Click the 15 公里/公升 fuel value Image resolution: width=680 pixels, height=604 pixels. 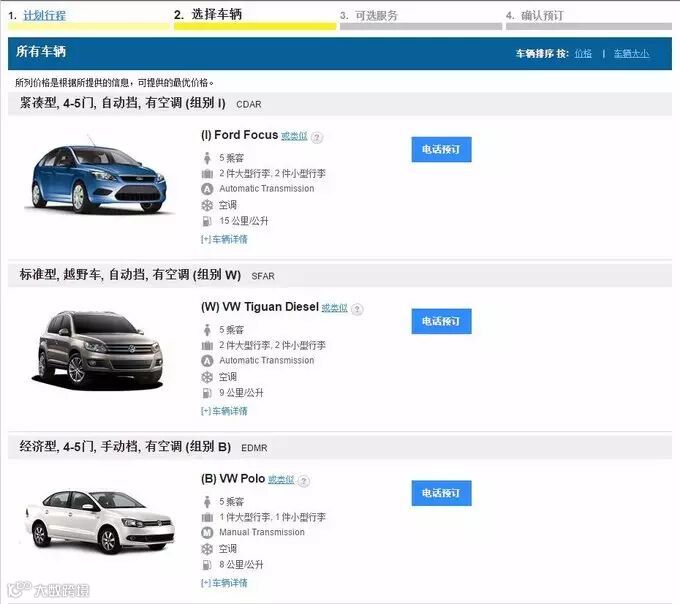(x=244, y=221)
